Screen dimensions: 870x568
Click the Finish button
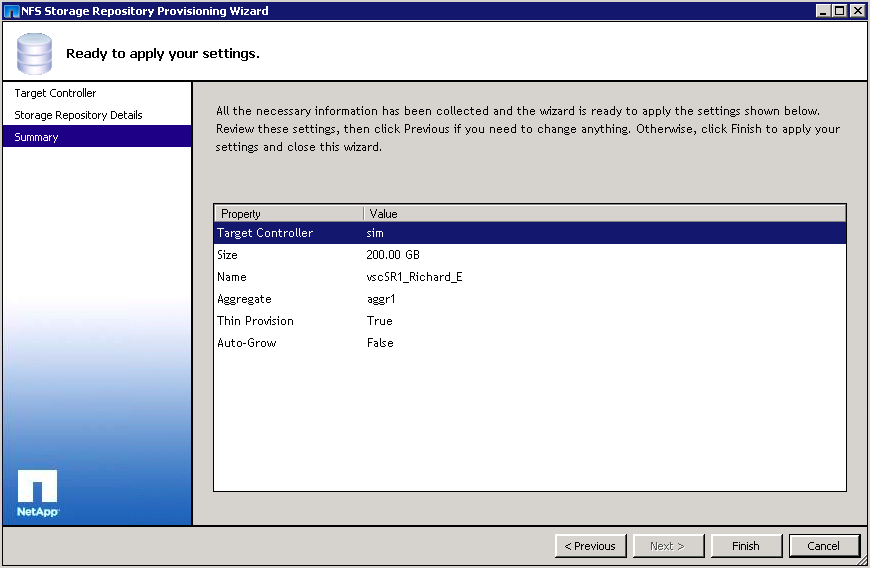(x=745, y=546)
